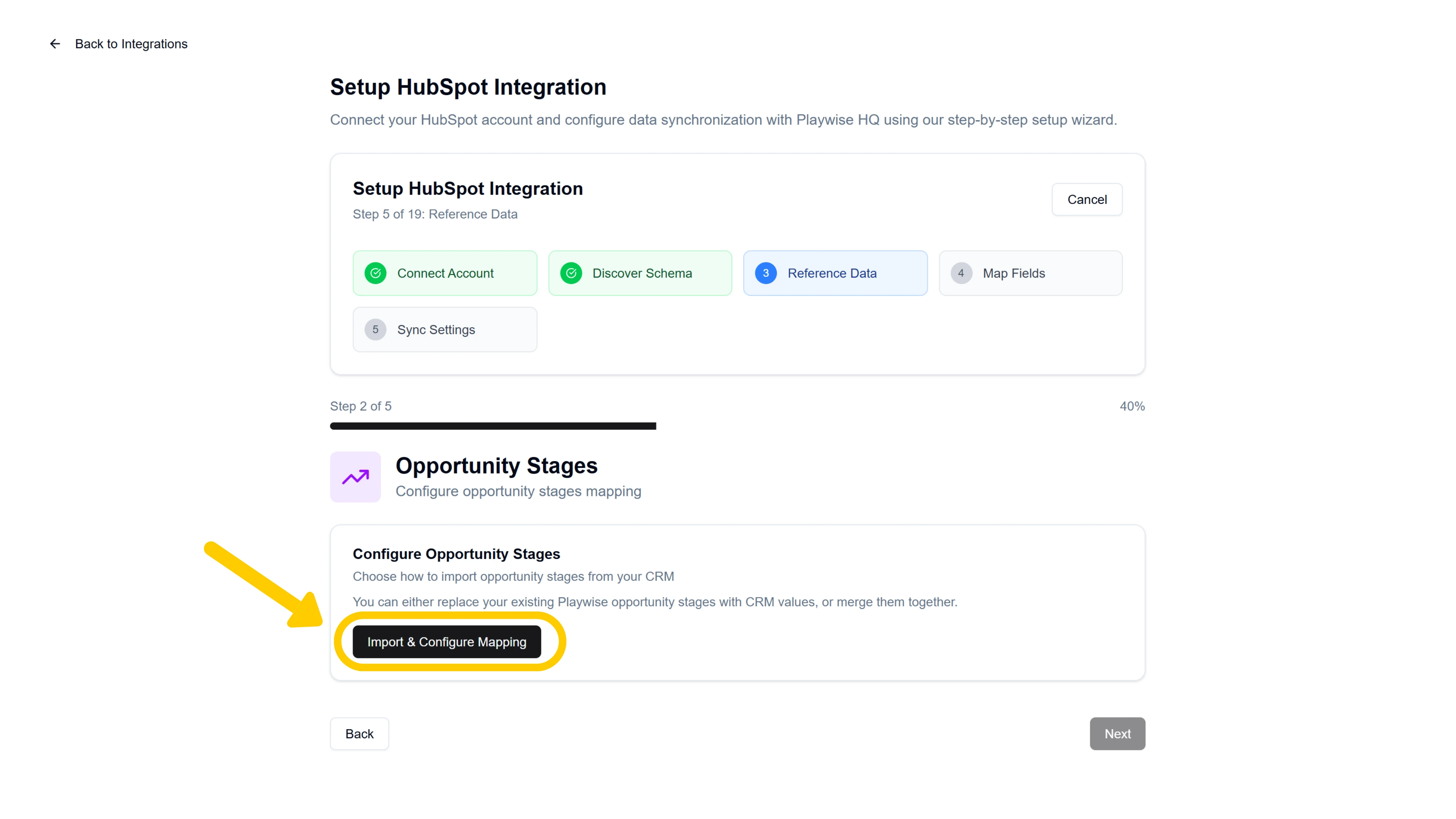Click the green checkmark on Discover Schema
This screenshot has height=819, width=1456.
coord(571,273)
